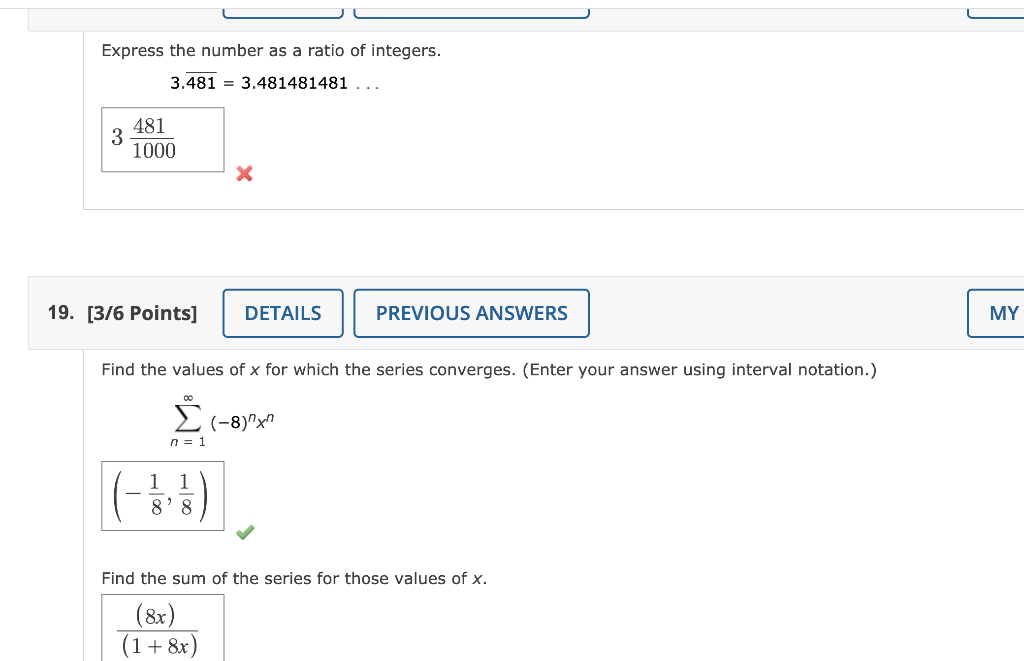Viewport: 1024px width, 661px height.
Task: Select the mixed-number answer input box
Action: (x=162, y=139)
